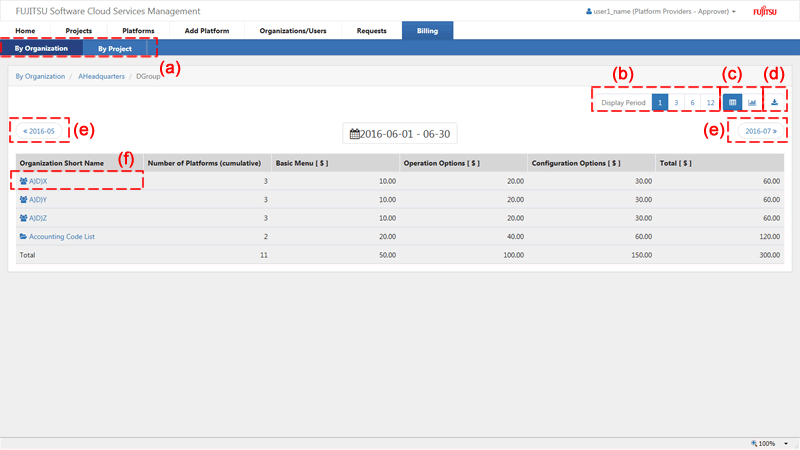
Task: Select the Billing tab
Action: [428, 31]
